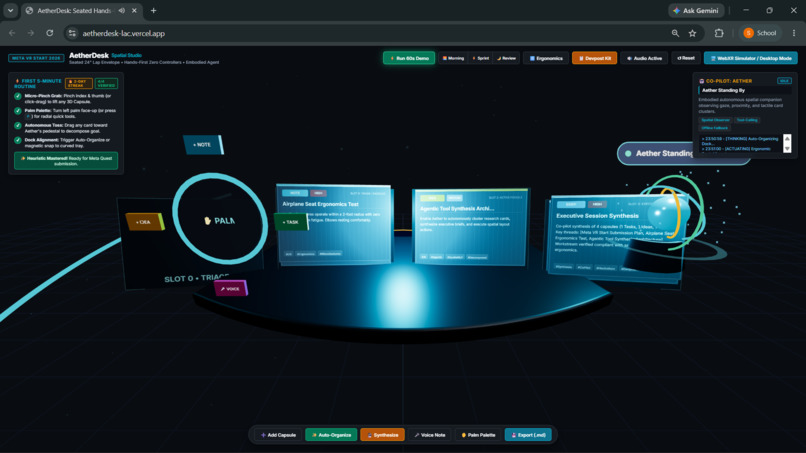The image size is (806, 453).
Task: Select the Review preset
Action: pyautogui.click(x=506, y=58)
